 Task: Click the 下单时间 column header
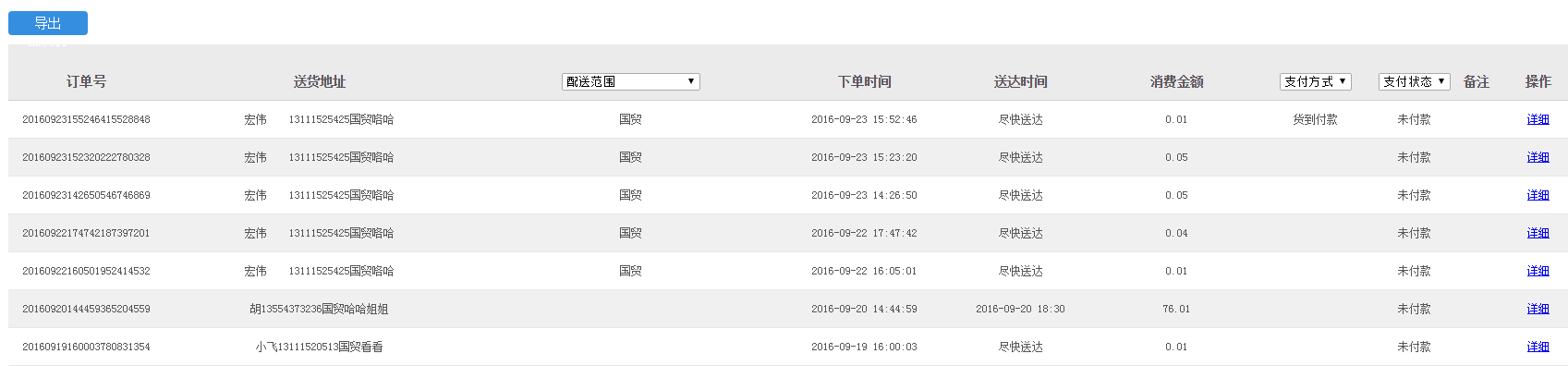tap(864, 81)
